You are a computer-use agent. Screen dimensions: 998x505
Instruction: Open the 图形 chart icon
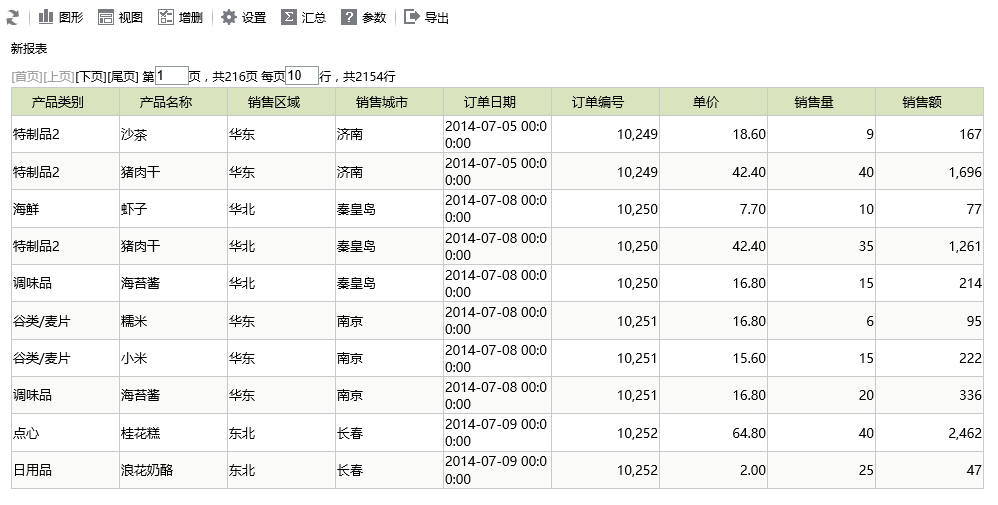[x=46, y=17]
